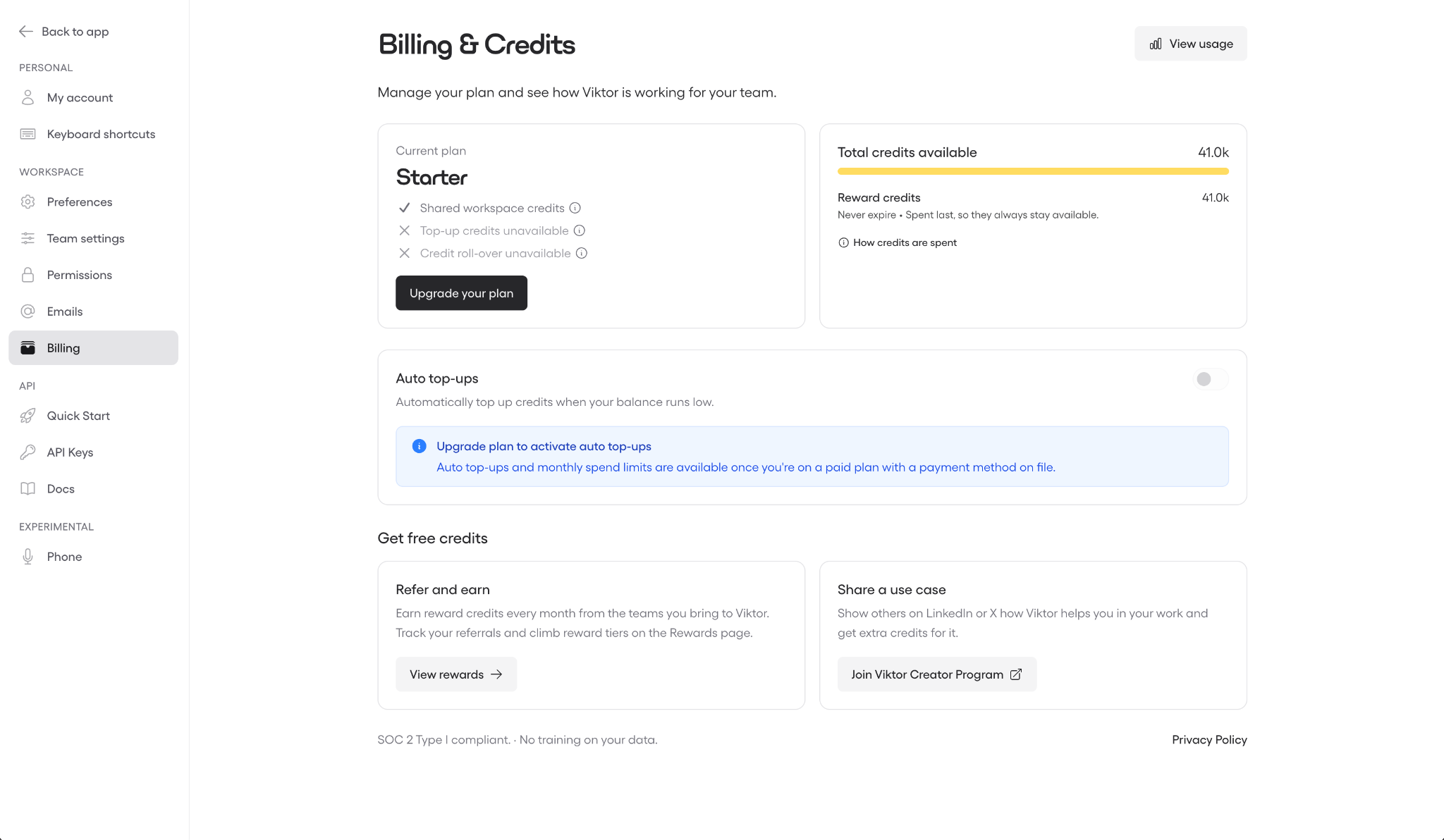Go to API Keys page
Screen dimensions: 1444x840
pyautogui.click(x=93, y=452)
